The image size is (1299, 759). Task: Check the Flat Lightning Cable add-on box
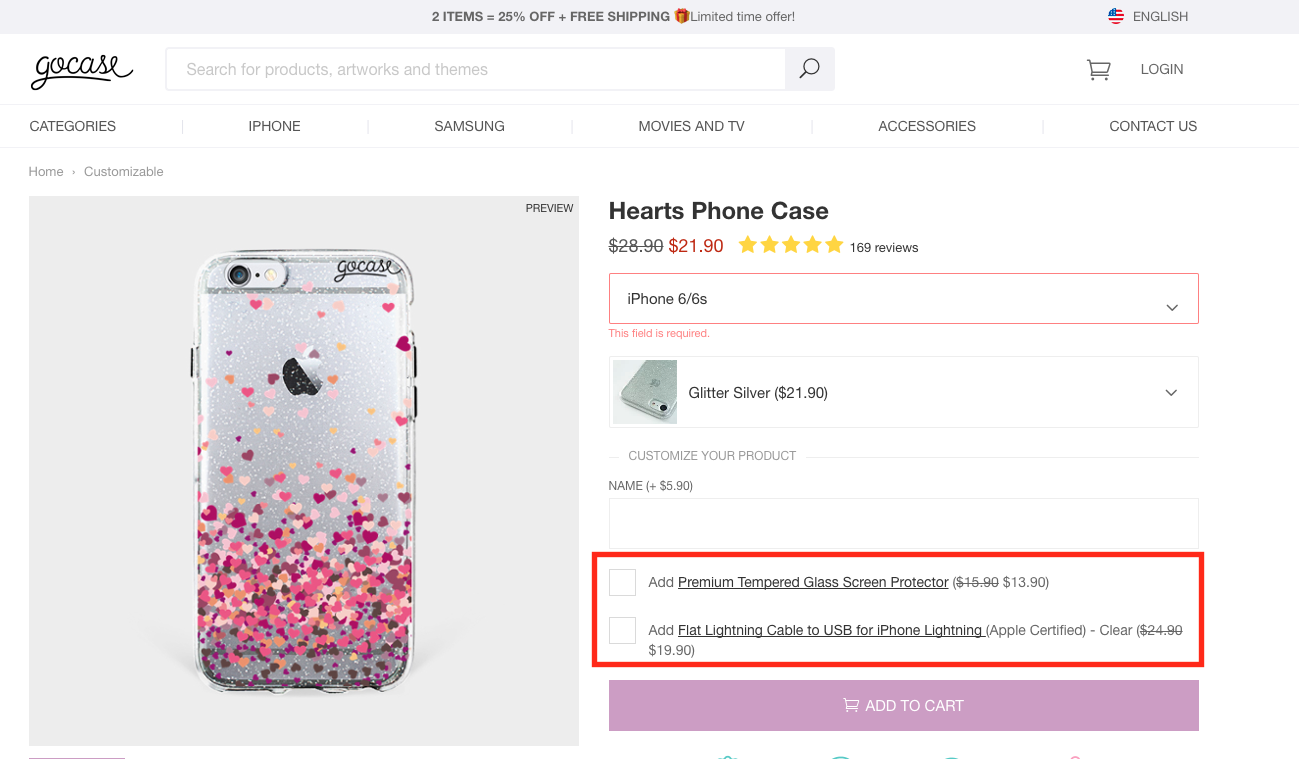[622, 630]
